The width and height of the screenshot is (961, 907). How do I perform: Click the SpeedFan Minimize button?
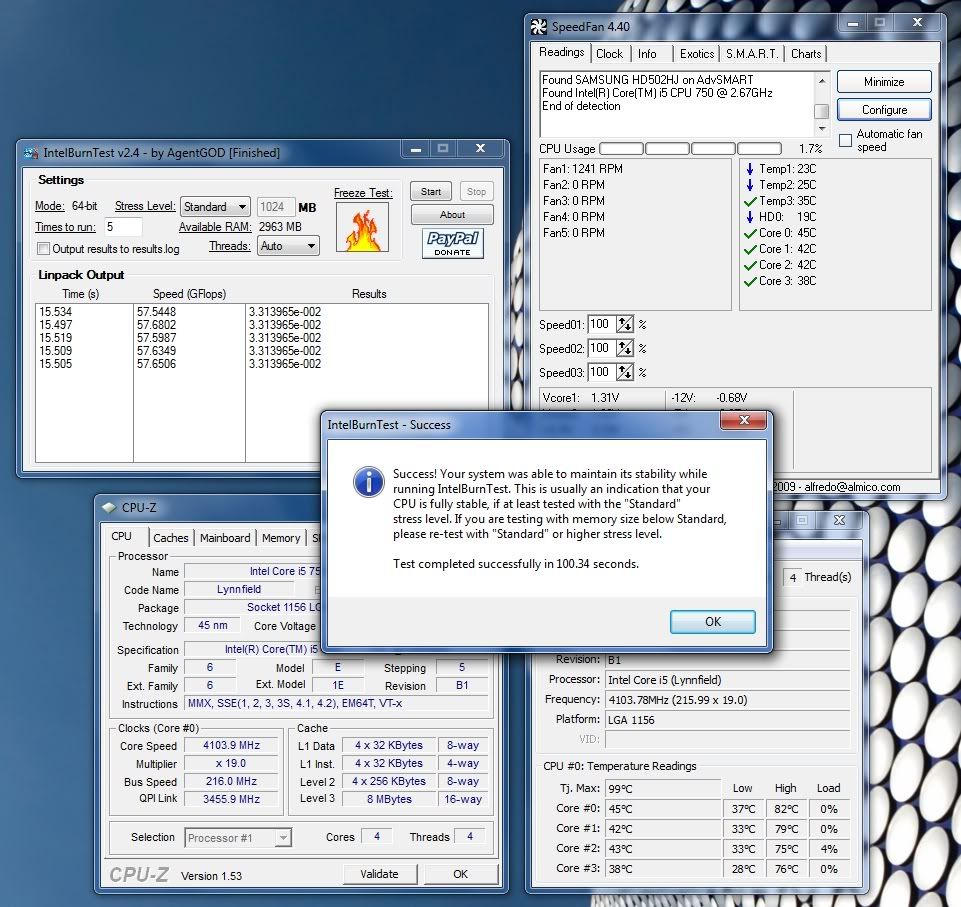point(884,82)
